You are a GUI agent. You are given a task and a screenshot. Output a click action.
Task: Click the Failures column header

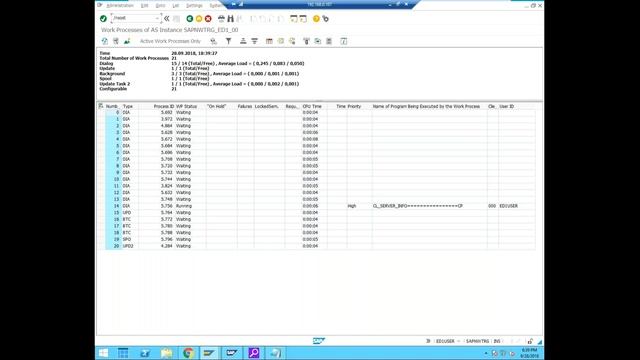coord(245,106)
